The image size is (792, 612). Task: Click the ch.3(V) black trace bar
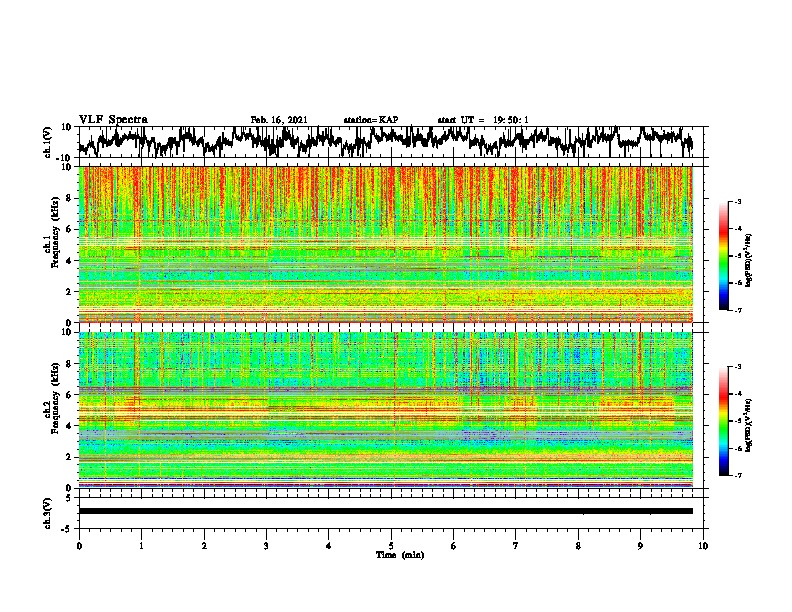coord(385,511)
